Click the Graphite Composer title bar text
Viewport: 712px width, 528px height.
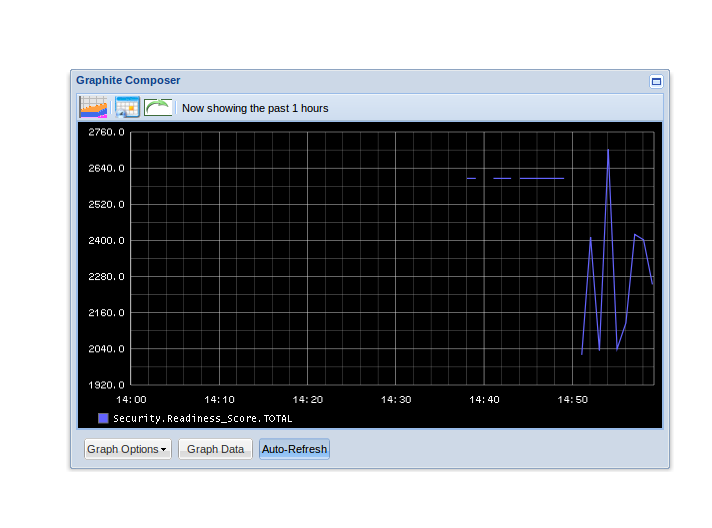(x=128, y=80)
